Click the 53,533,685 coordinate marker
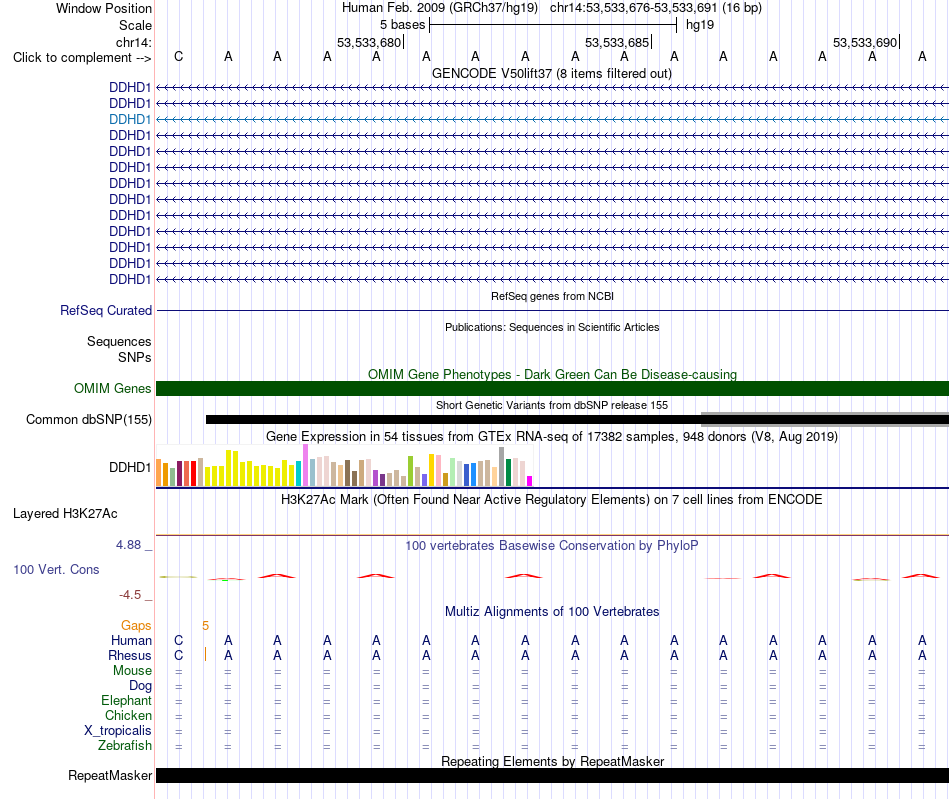Image resolution: width=950 pixels, height=799 pixels. (617, 42)
